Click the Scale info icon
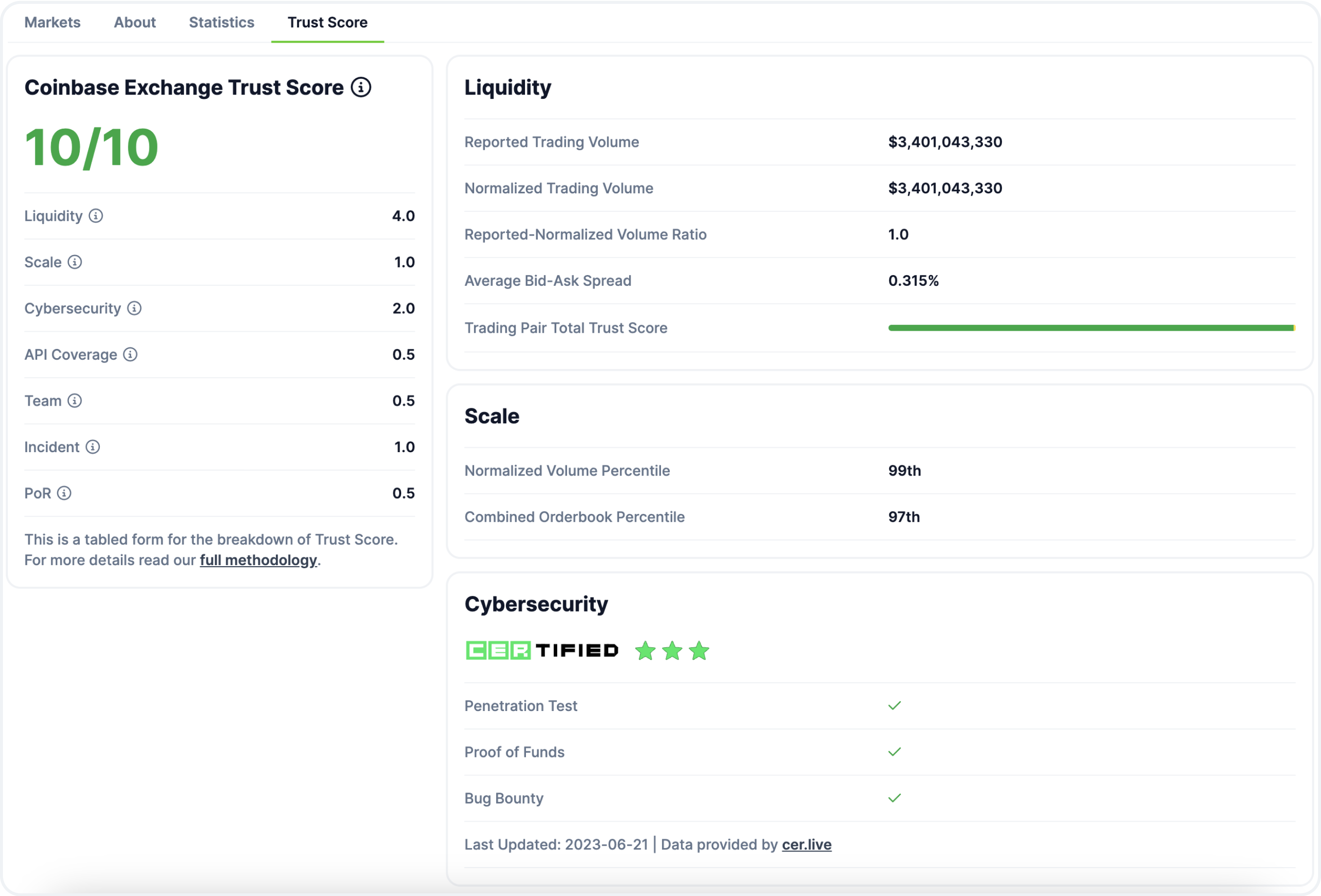1321x896 pixels. click(74, 262)
